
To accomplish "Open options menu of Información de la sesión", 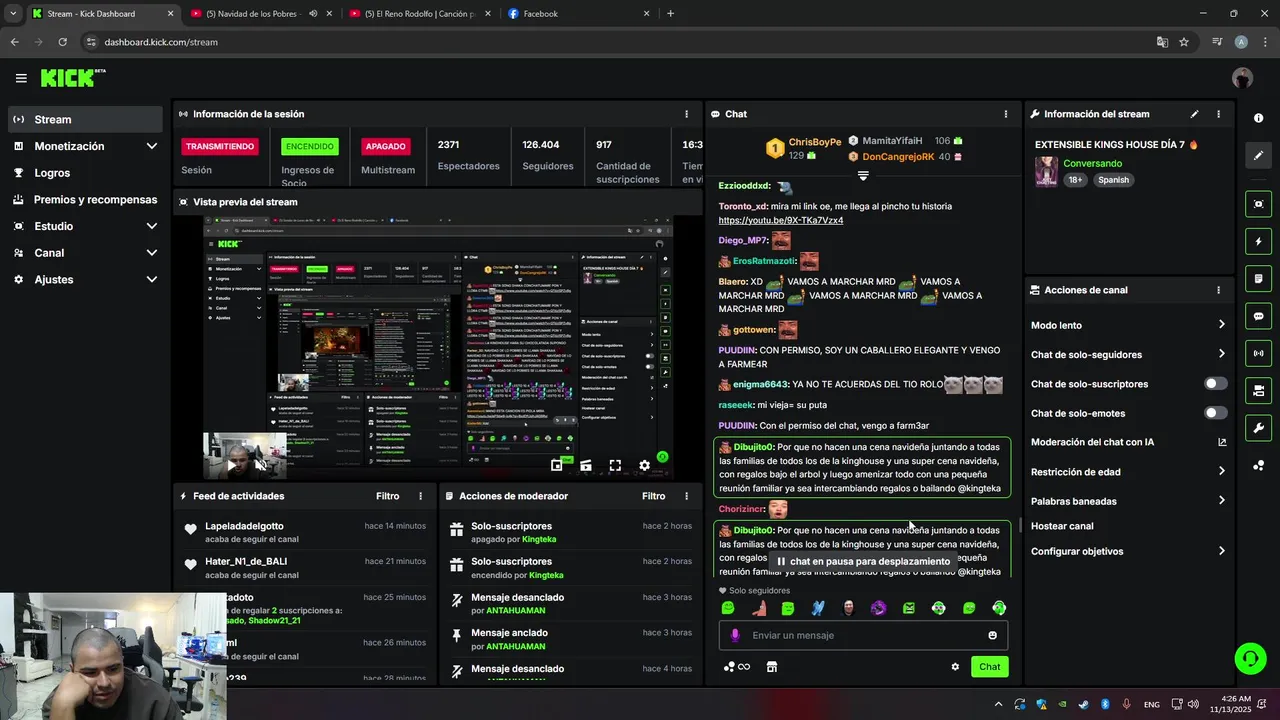I will point(686,114).
